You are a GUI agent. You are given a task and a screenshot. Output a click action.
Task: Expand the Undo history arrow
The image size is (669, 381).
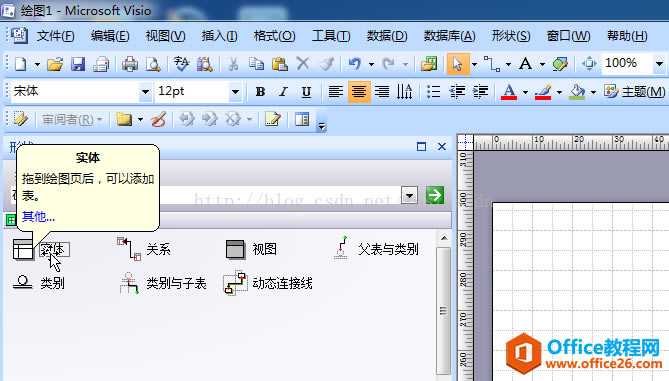371,65
